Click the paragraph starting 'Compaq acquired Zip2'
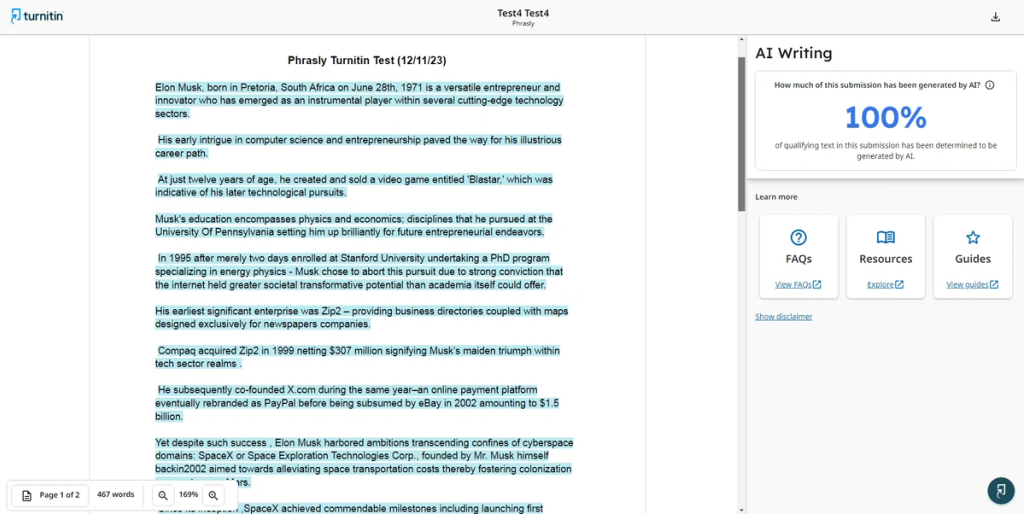Image resolution: width=1024 pixels, height=514 pixels. tap(357, 357)
